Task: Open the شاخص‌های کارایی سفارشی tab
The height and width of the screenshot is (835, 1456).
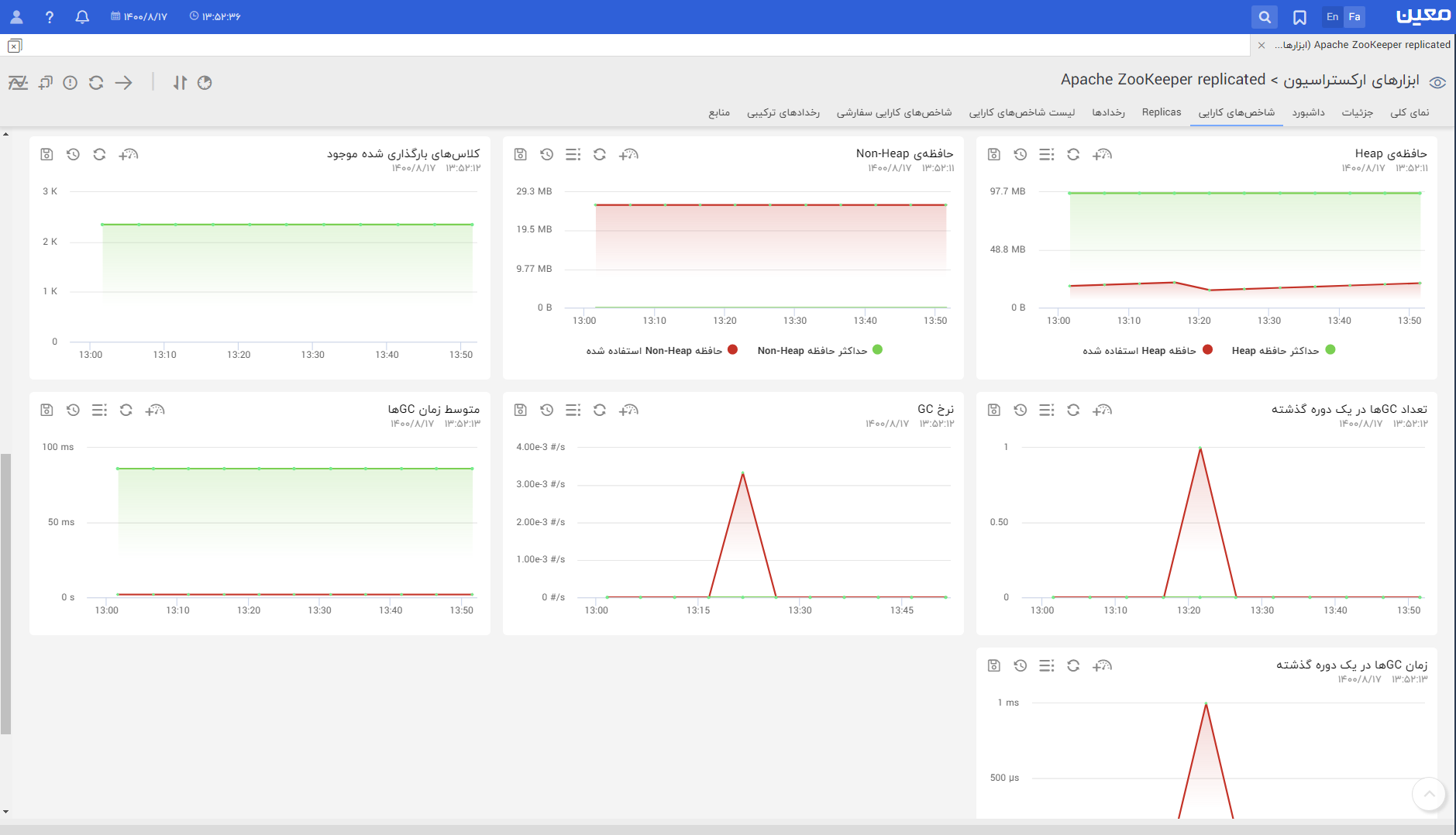Action: [893, 112]
